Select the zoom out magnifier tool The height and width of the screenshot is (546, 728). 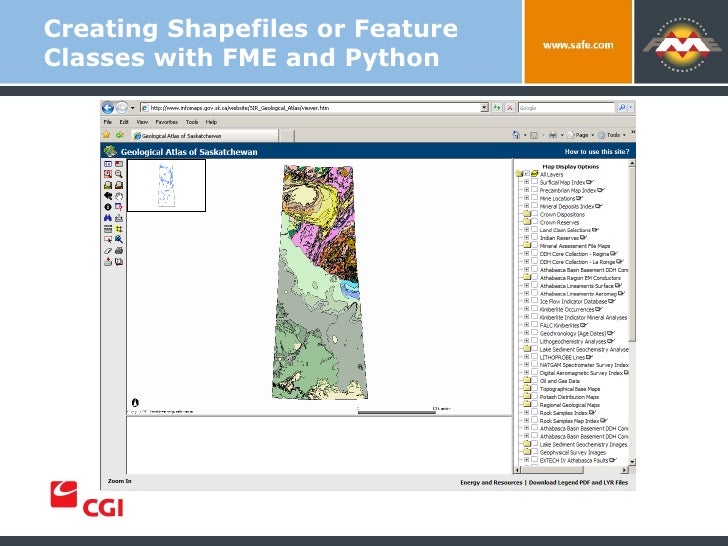119,174
